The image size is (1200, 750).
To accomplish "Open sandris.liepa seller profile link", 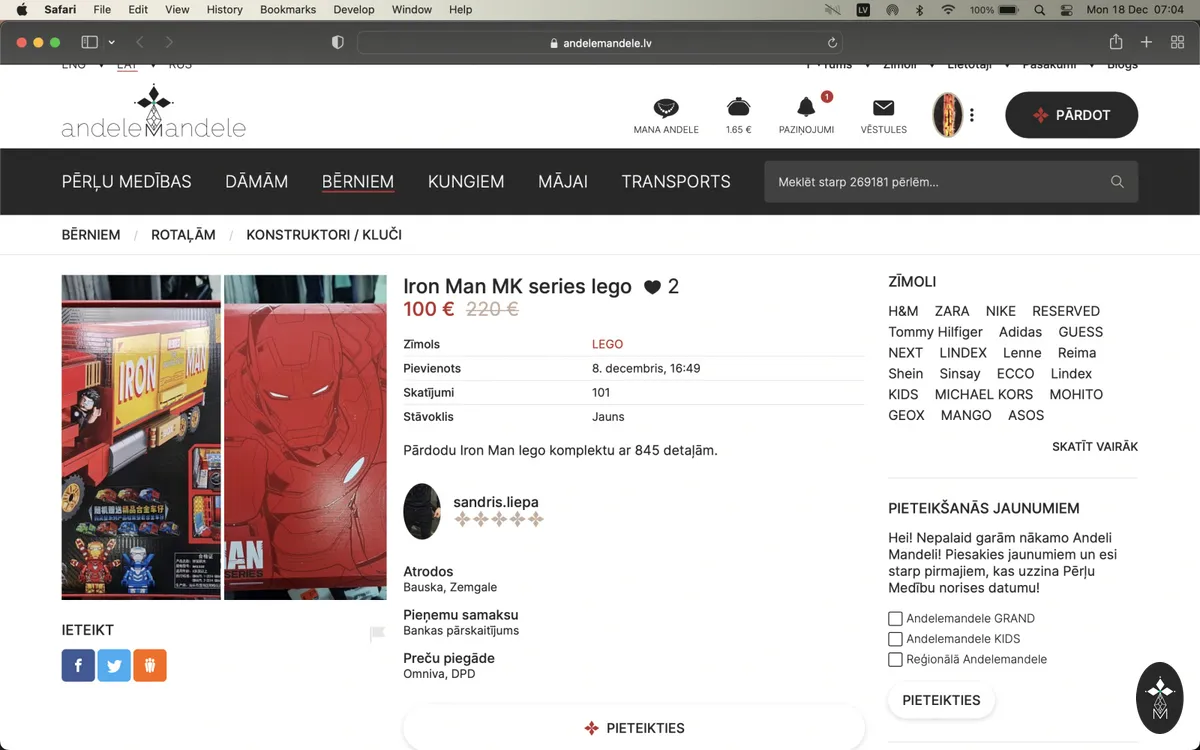I will 496,502.
